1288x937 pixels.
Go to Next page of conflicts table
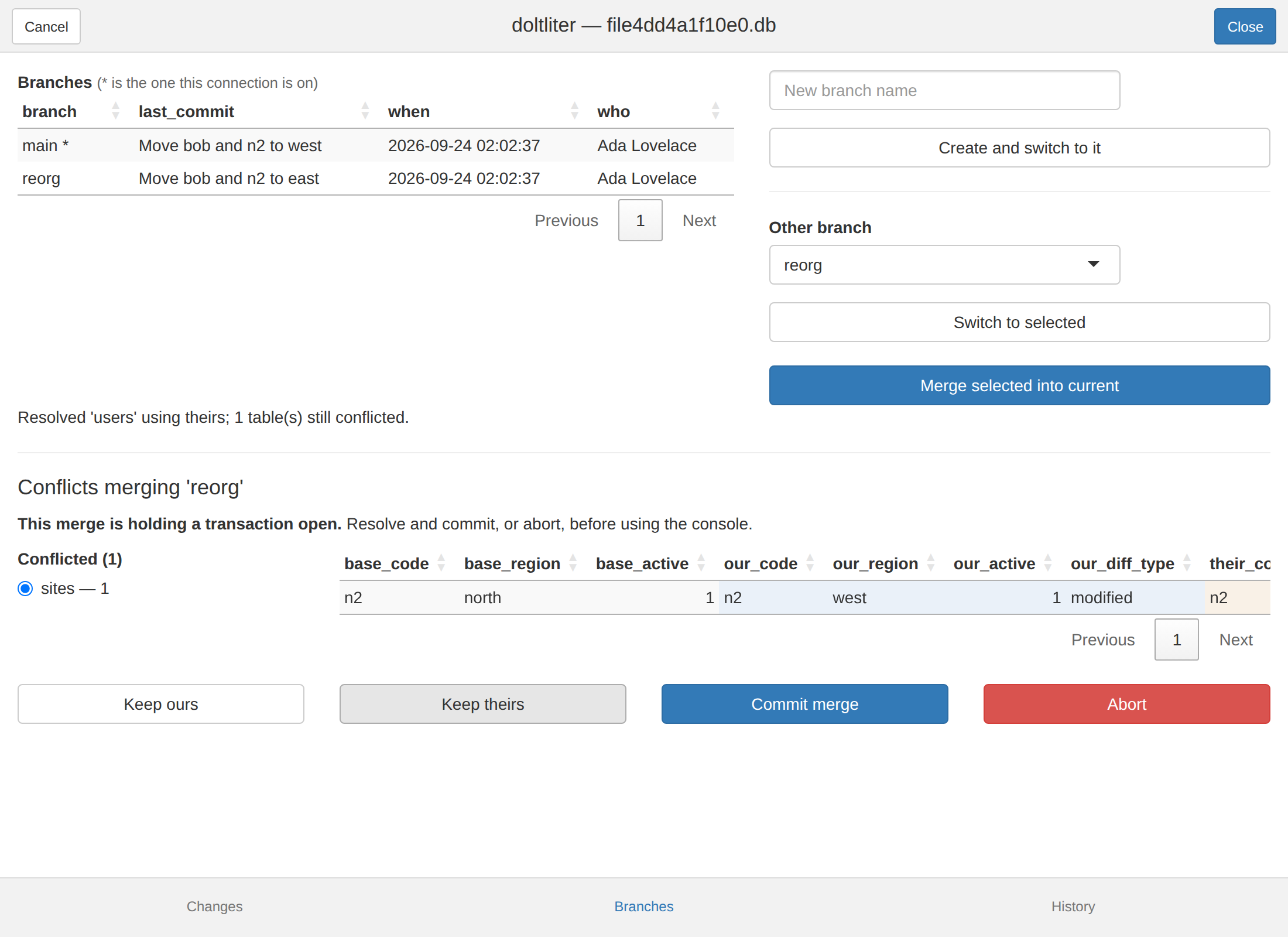pos(1235,640)
